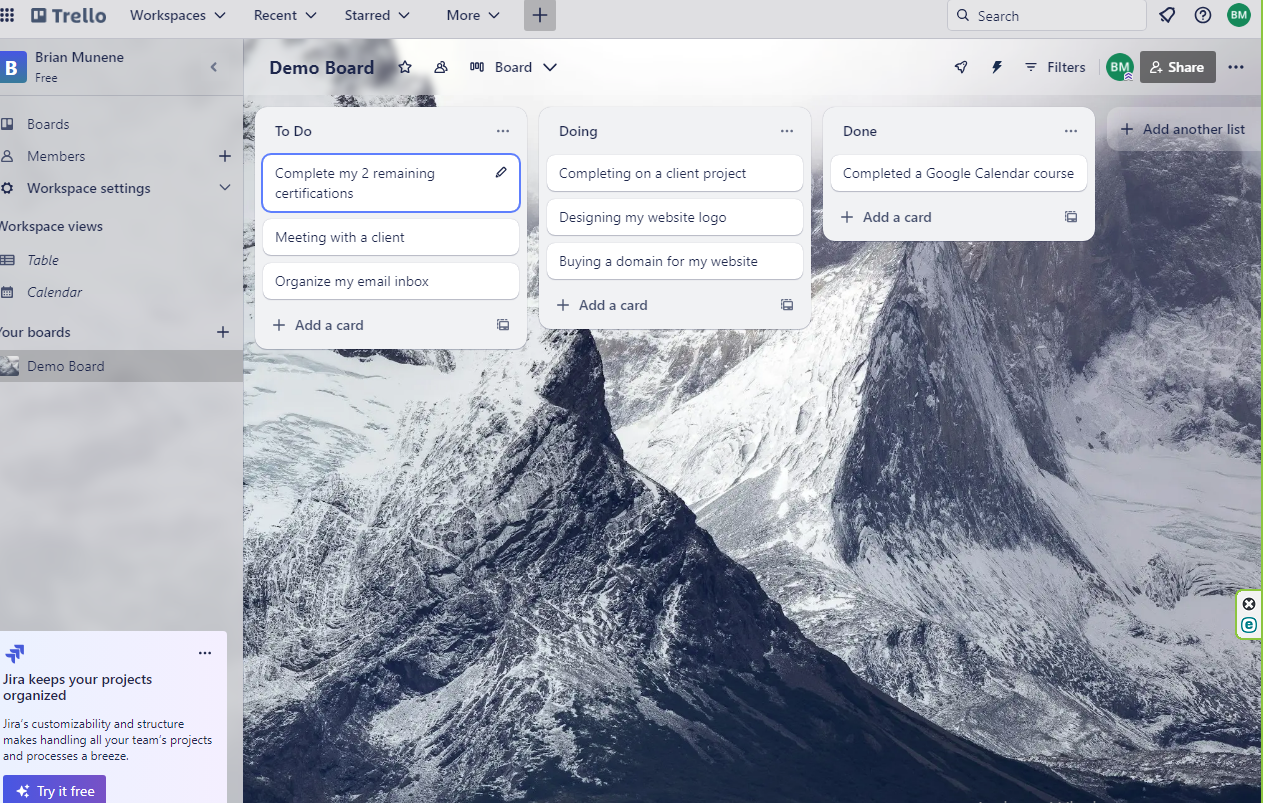
Task: Click the workspace B logo tile
Action: pyautogui.click(x=12, y=68)
